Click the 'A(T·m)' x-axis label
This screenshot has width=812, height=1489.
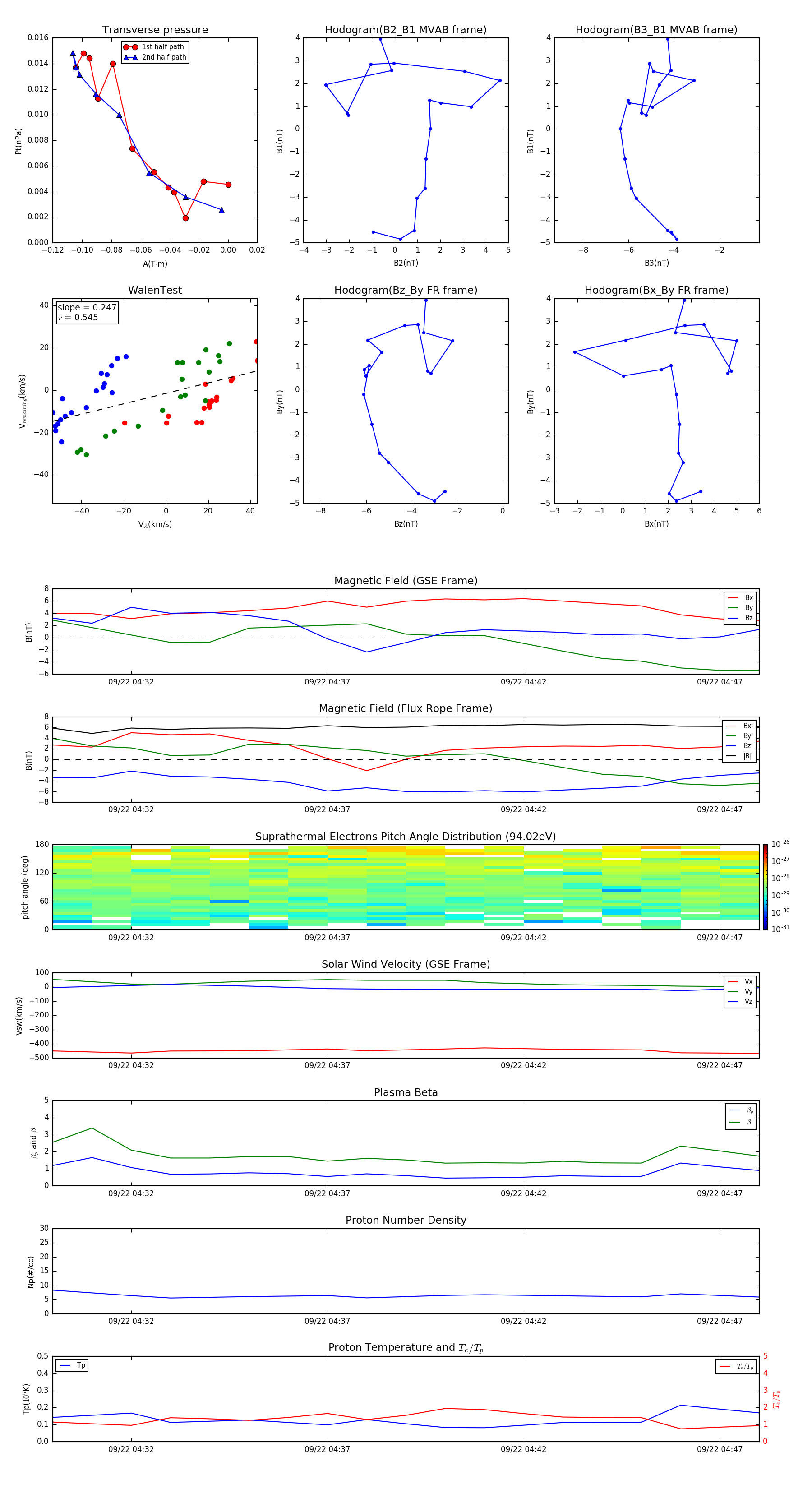tap(155, 264)
